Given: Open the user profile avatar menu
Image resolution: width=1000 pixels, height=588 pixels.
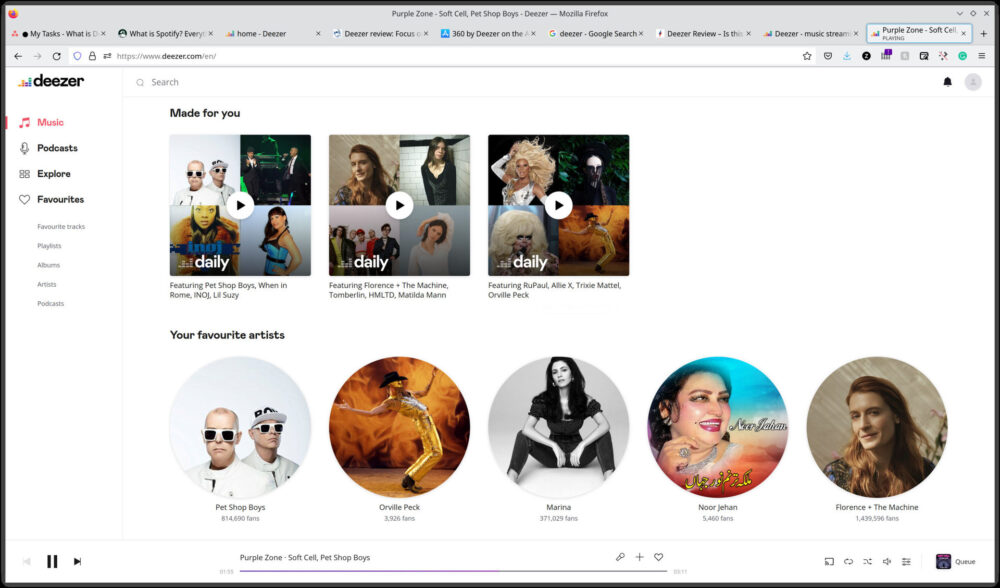Looking at the screenshot, I should click(x=973, y=82).
